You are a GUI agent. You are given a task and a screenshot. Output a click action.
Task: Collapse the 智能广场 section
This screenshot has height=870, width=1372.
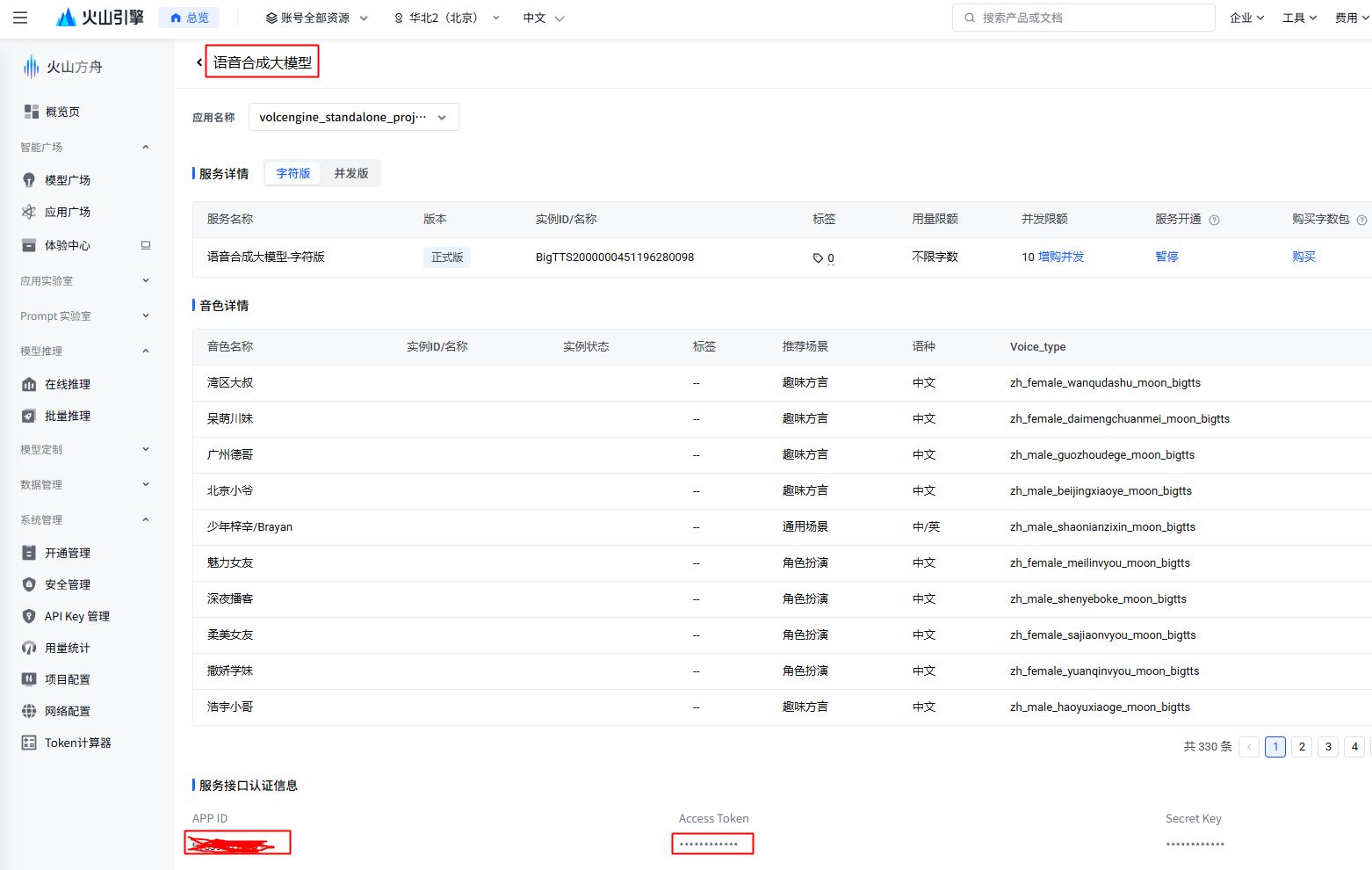146,147
